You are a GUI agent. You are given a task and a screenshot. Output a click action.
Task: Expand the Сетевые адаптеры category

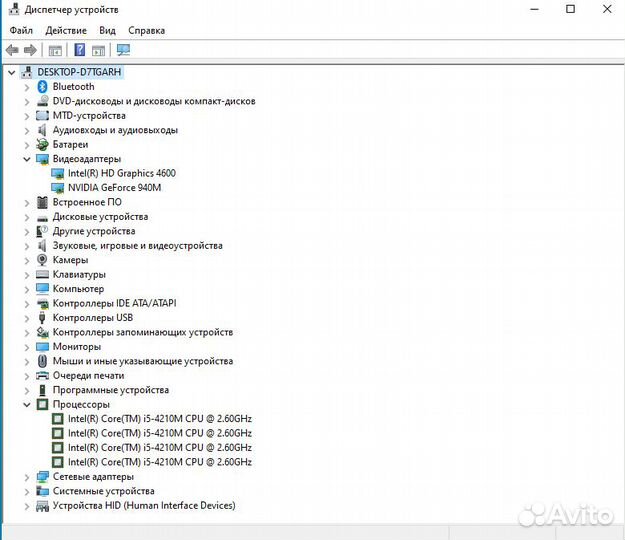27,477
